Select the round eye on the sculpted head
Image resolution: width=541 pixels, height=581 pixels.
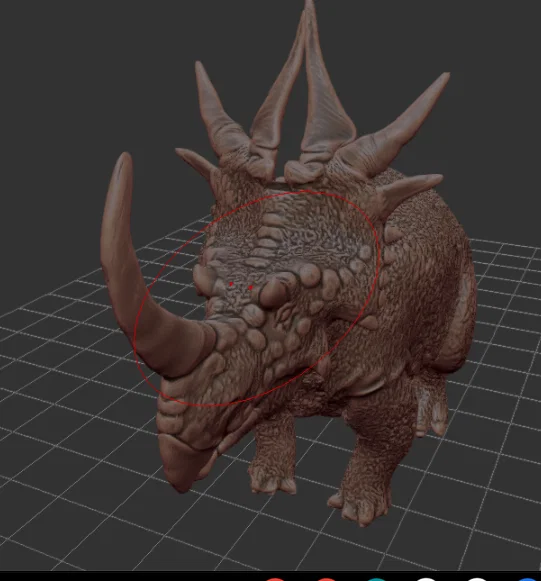[274, 293]
